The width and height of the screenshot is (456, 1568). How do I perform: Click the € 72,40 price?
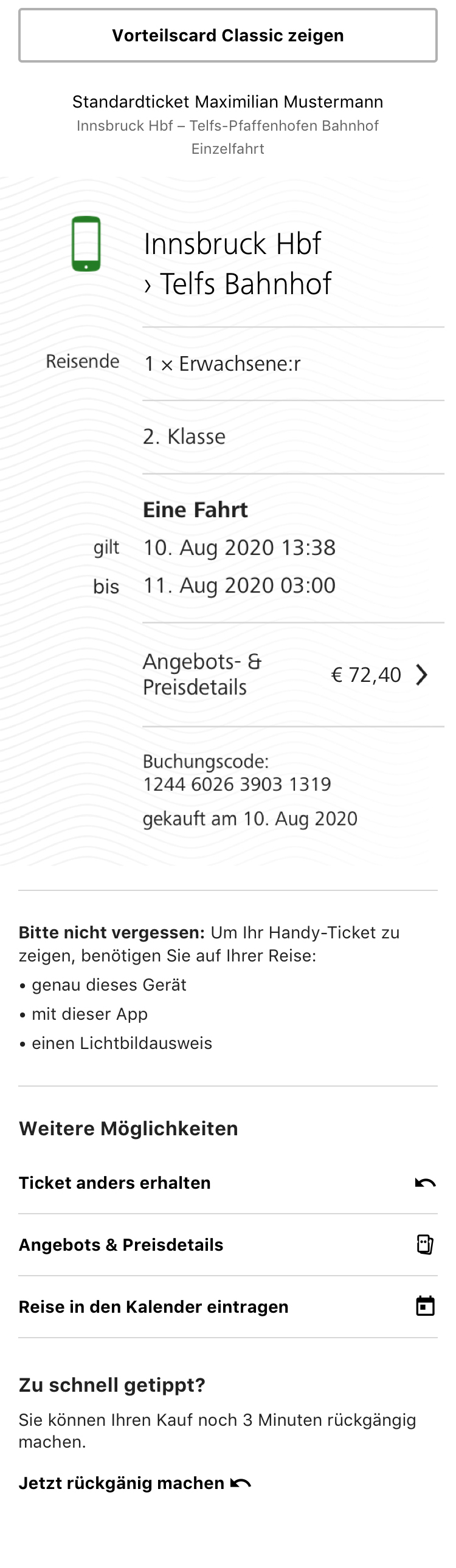(x=366, y=675)
